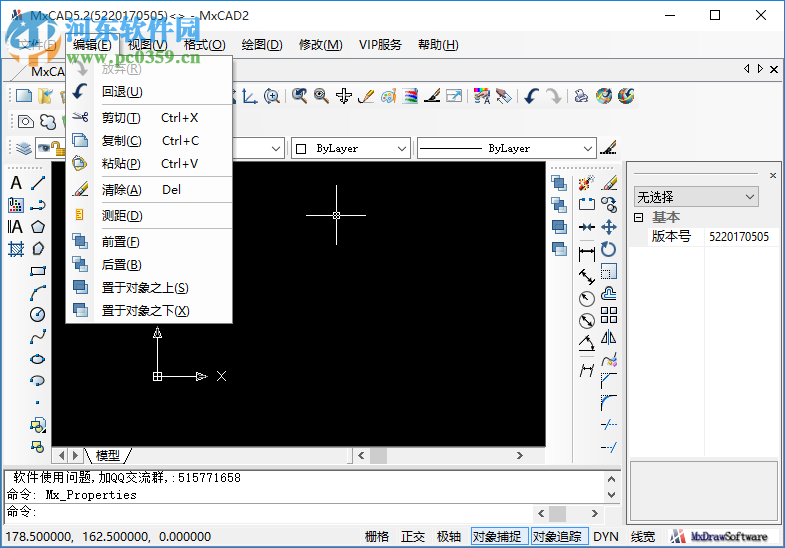Open the 无选择 selection dropdown

click(696, 197)
